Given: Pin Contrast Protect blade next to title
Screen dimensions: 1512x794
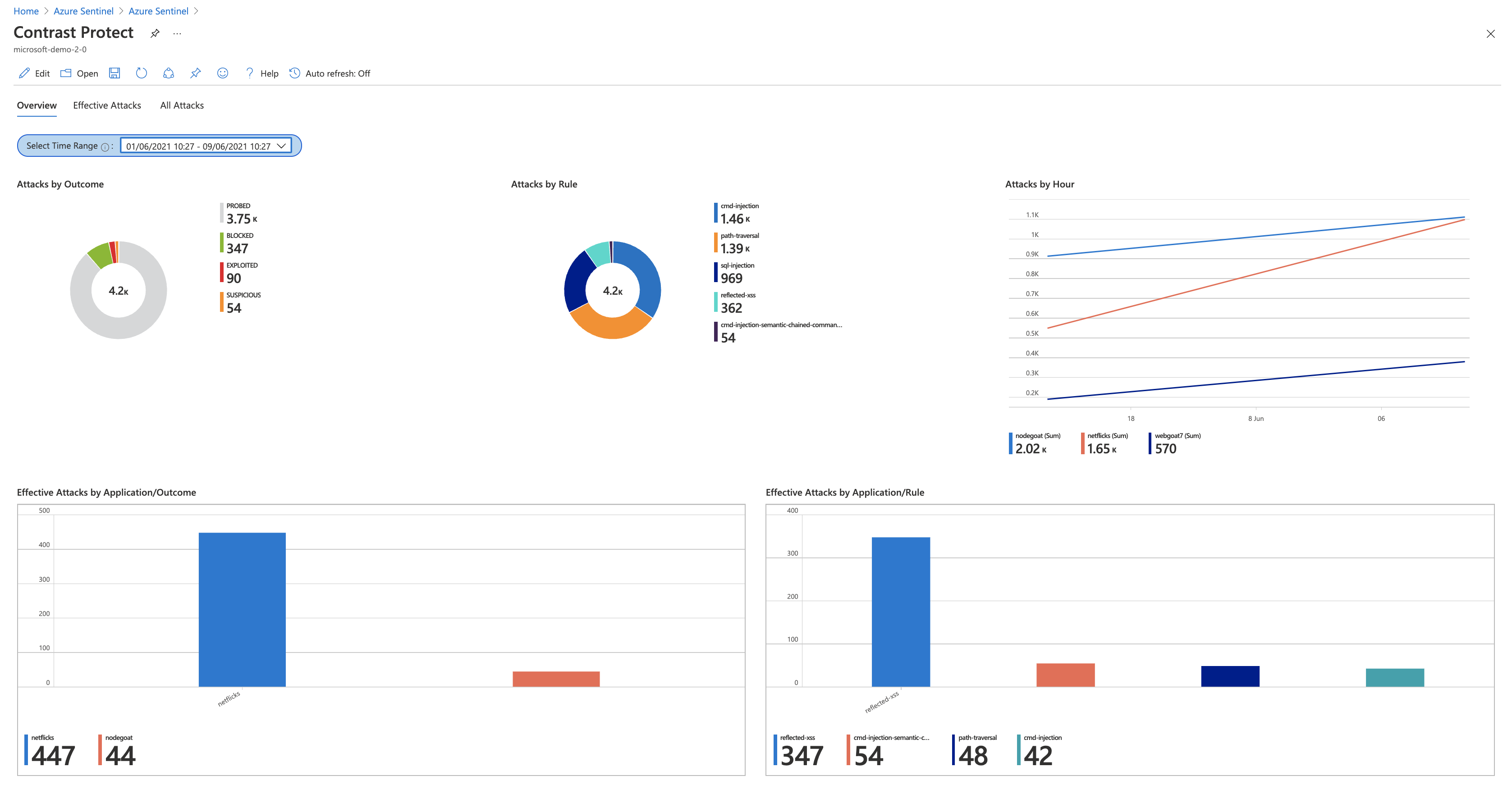Looking at the screenshot, I should [155, 33].
